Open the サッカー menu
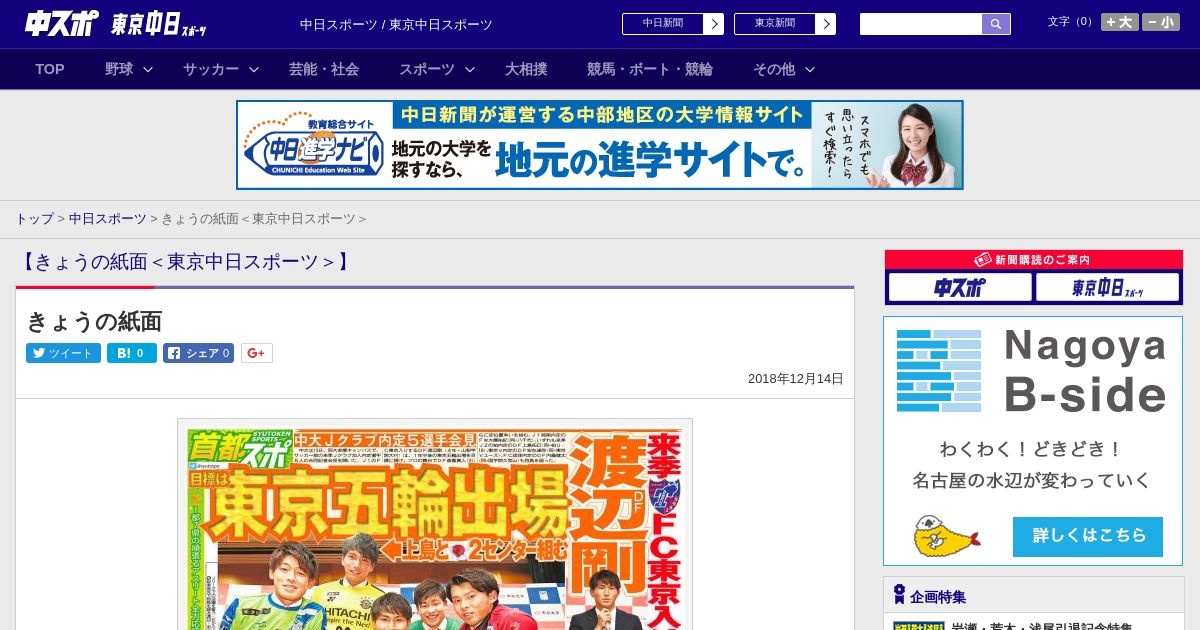Image resolution: width=1200 pixels, height=630 pixels. [211, 69]
